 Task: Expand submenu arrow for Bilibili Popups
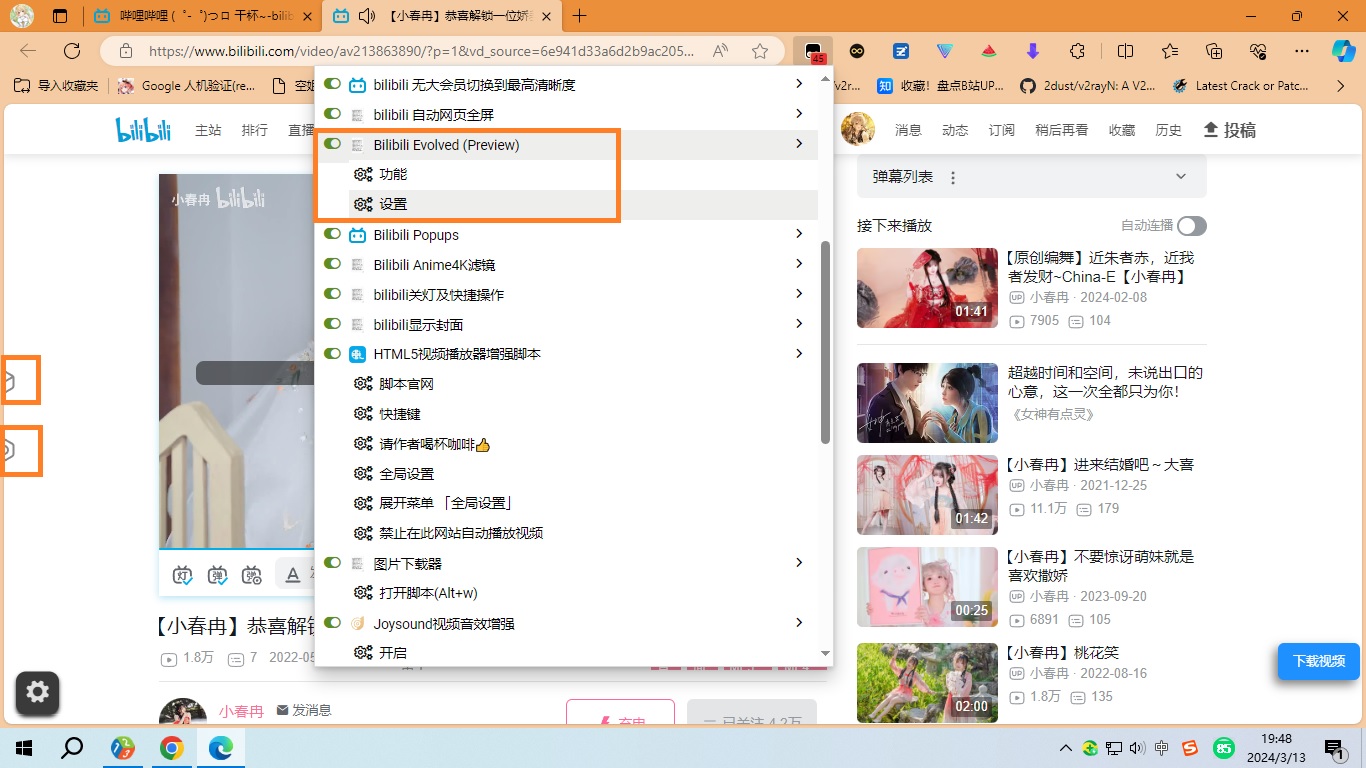pyautogui.click(x=799, y=234)
